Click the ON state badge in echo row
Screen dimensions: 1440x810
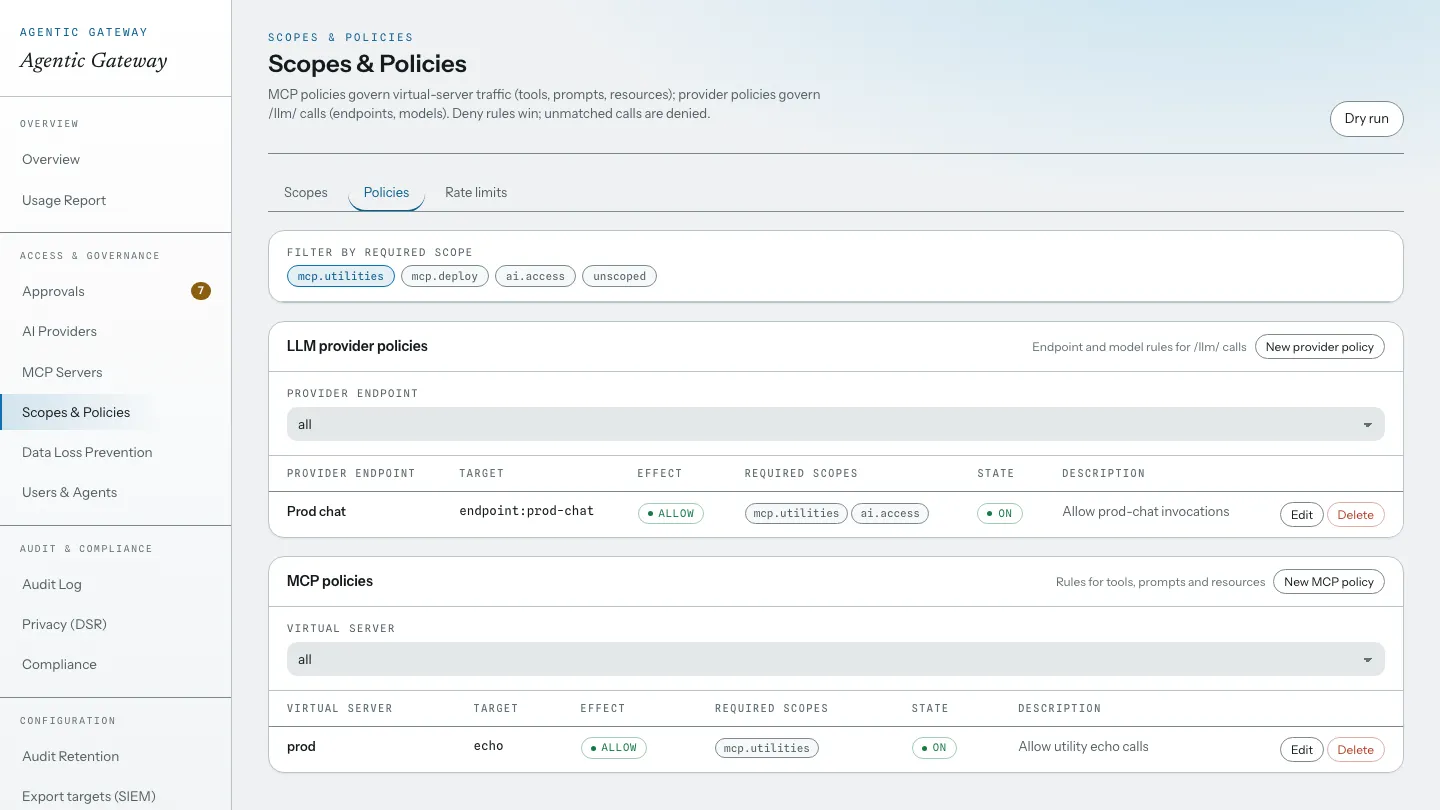coord(934,748)
